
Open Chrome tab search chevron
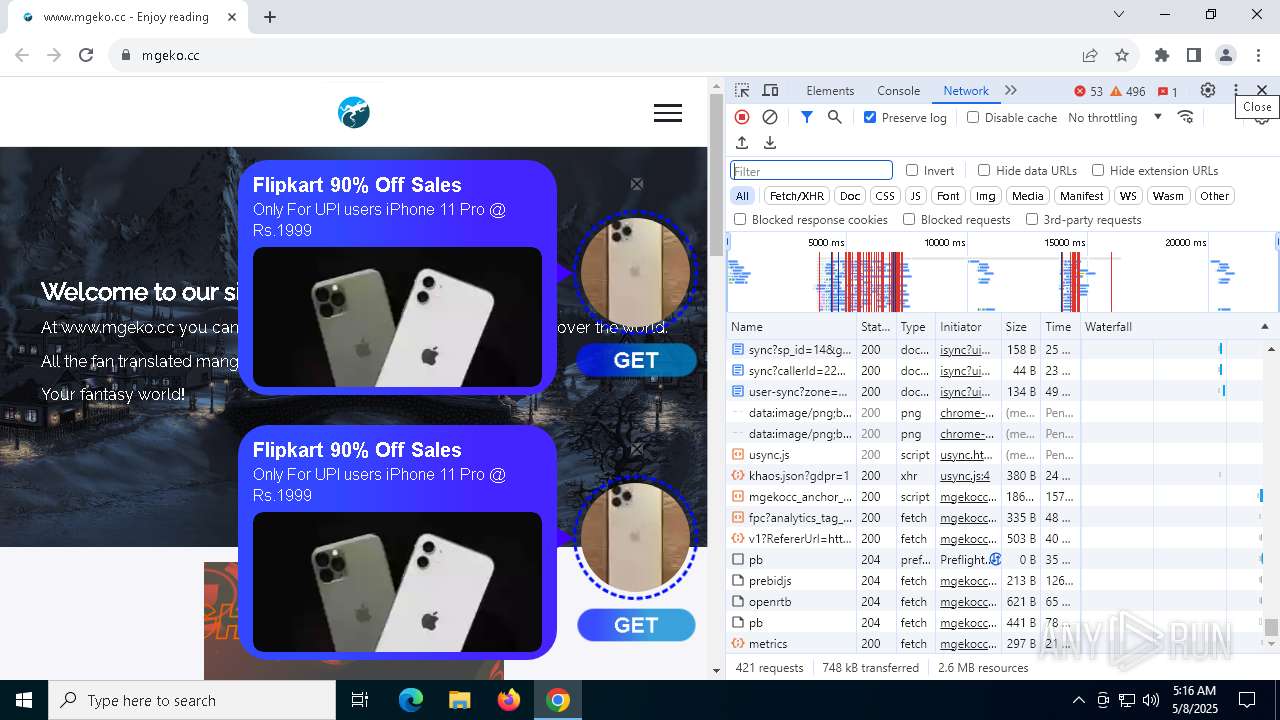tap(1119, 15)
